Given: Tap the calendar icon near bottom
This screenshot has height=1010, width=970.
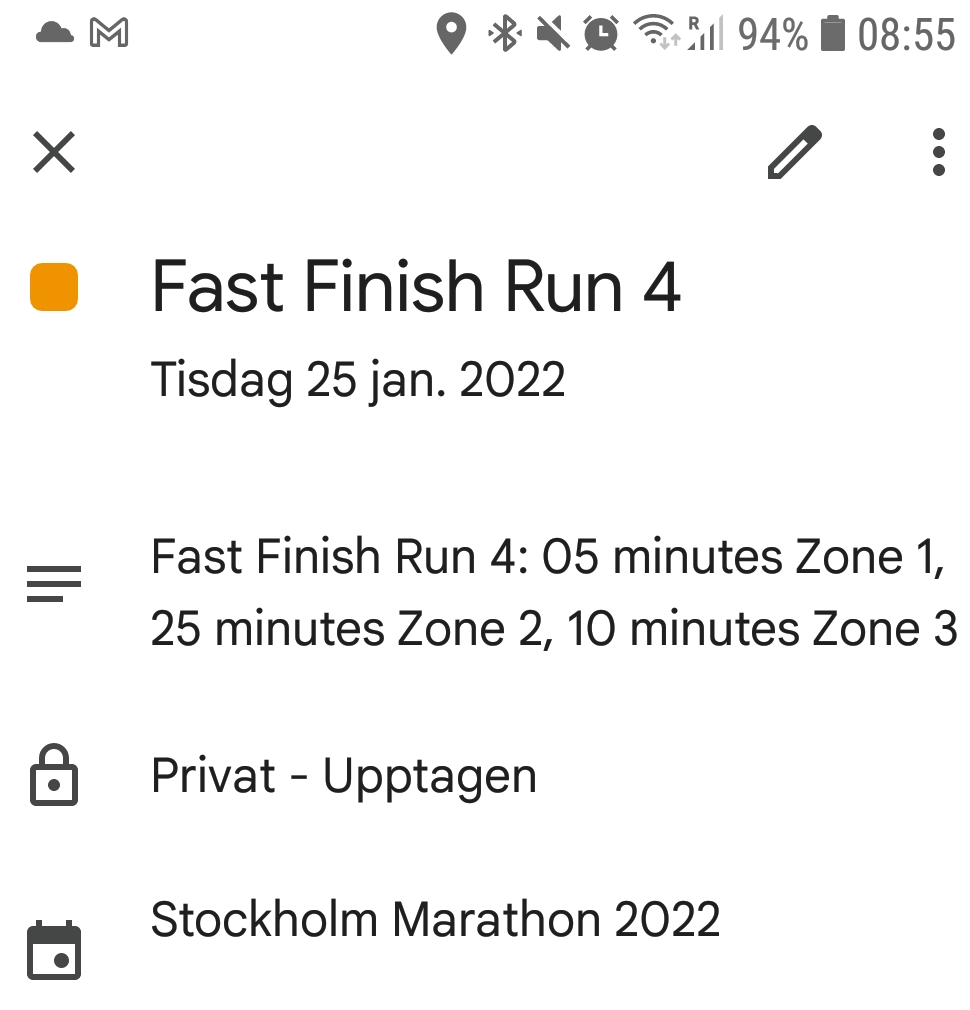Looking at the screenshot, I should click(54, 949).
